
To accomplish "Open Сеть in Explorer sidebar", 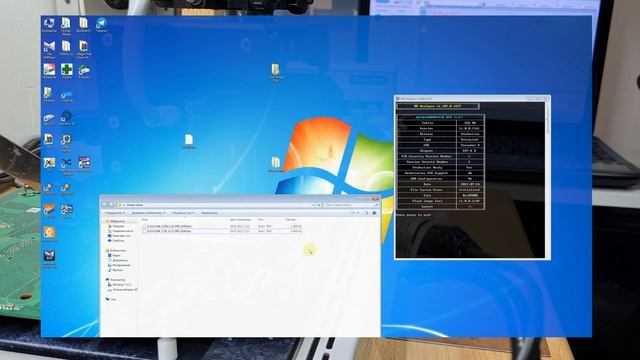I will [x=111, y=300].
